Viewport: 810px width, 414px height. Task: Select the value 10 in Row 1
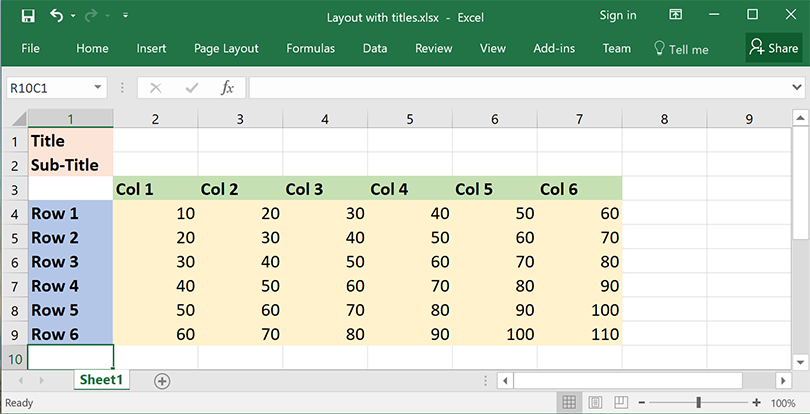tap(155, 213)
